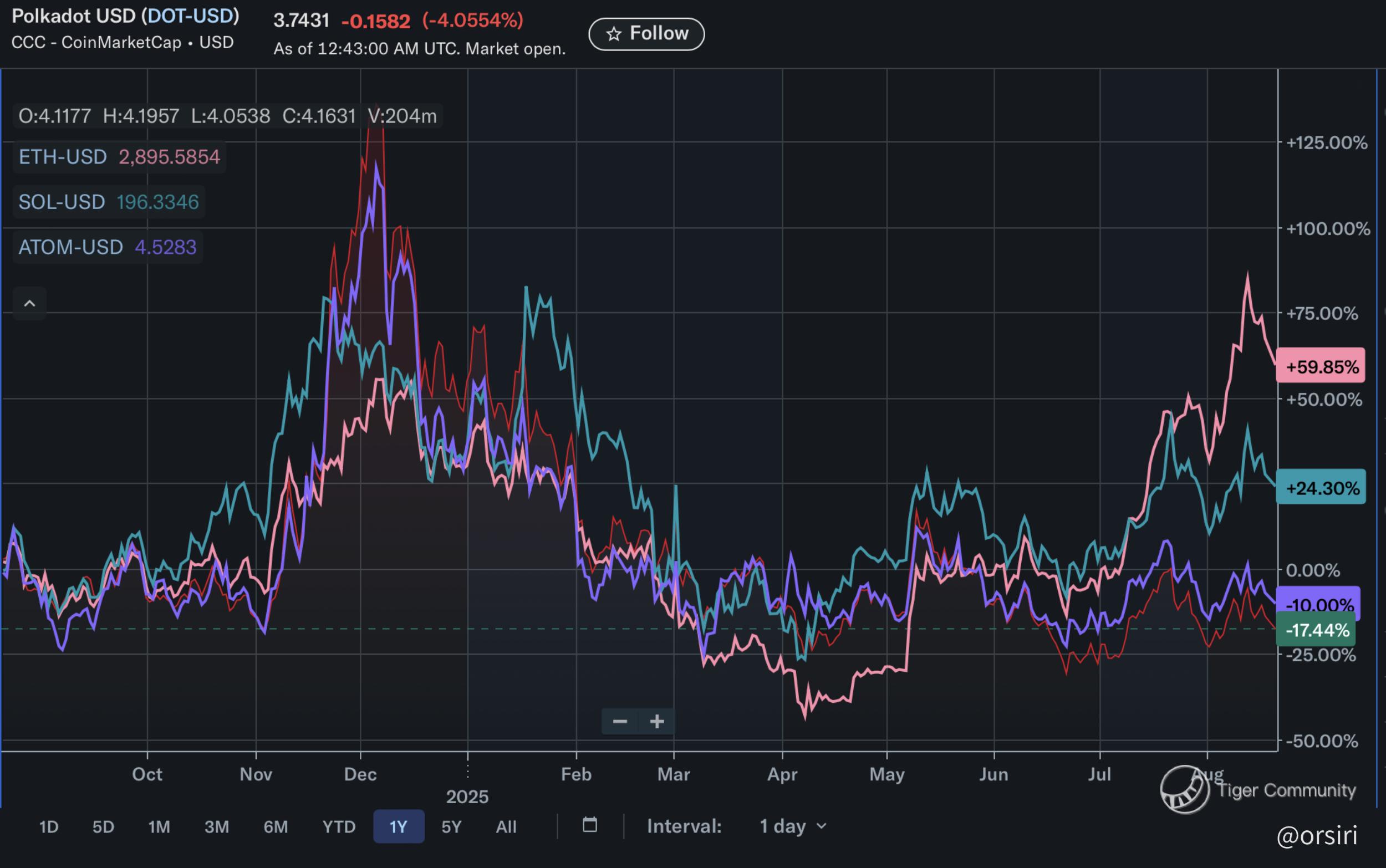Select the YTD range option

click(339, 826)
